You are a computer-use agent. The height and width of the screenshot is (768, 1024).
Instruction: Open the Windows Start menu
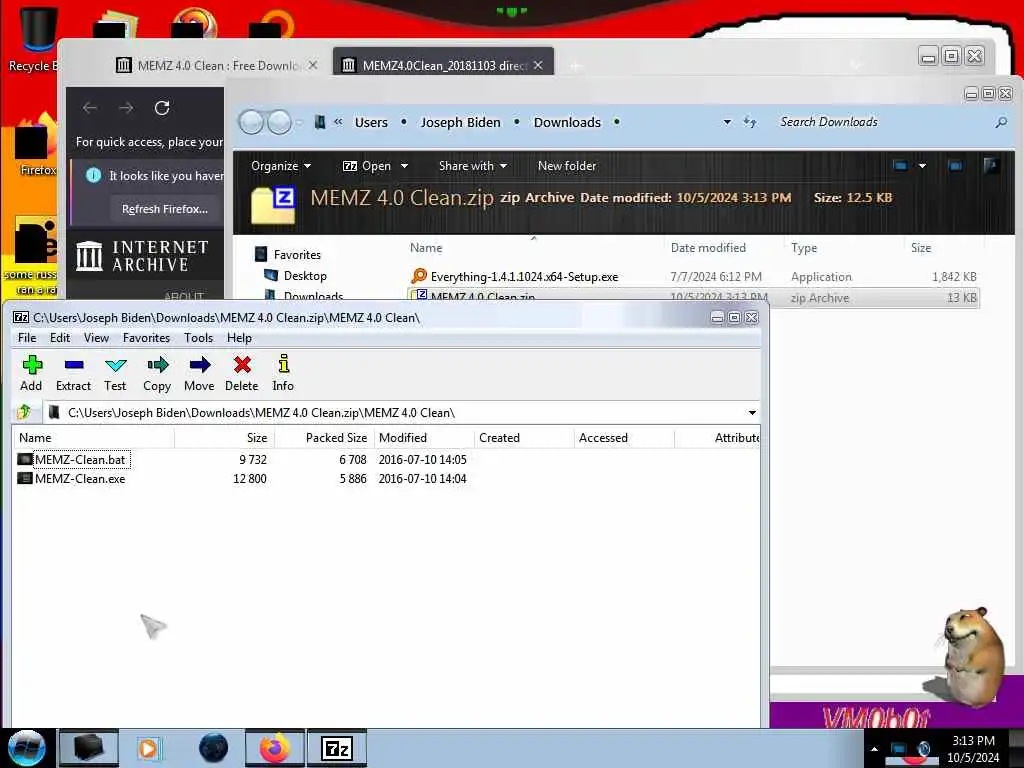pos(26,748)
